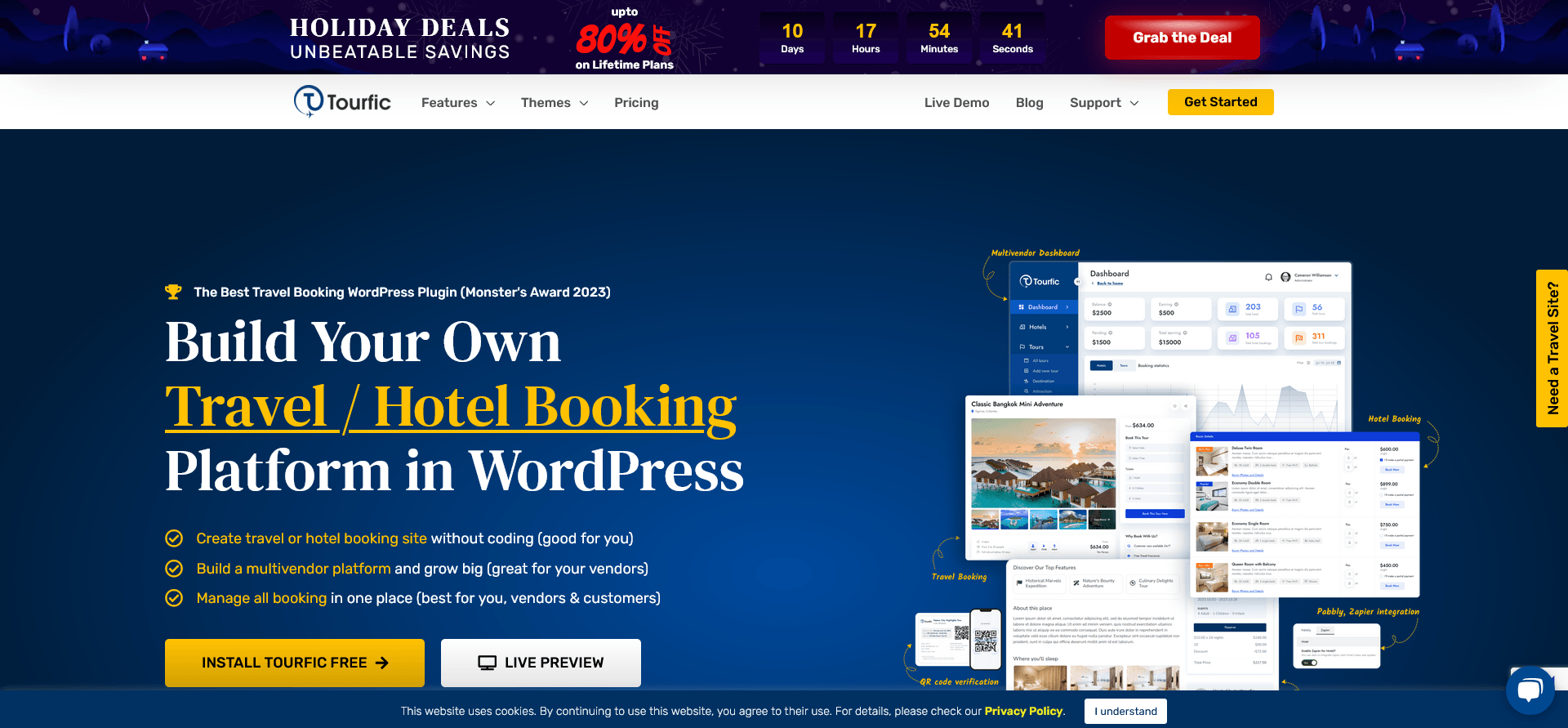Viewport: 1568px width, 728px height.
Task: Click the Manage all booking text
Action: pyautogui.click(x=261, y=598)
